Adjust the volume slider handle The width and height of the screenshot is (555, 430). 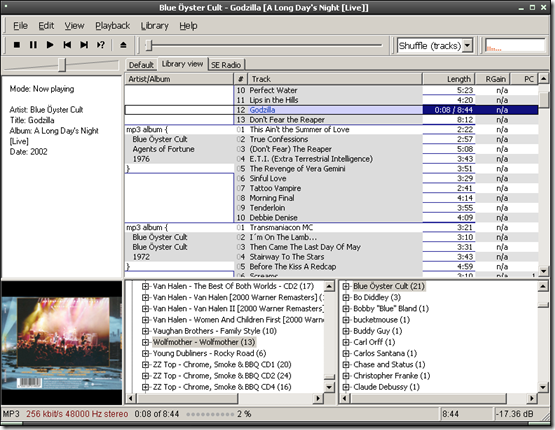[62, 65]
